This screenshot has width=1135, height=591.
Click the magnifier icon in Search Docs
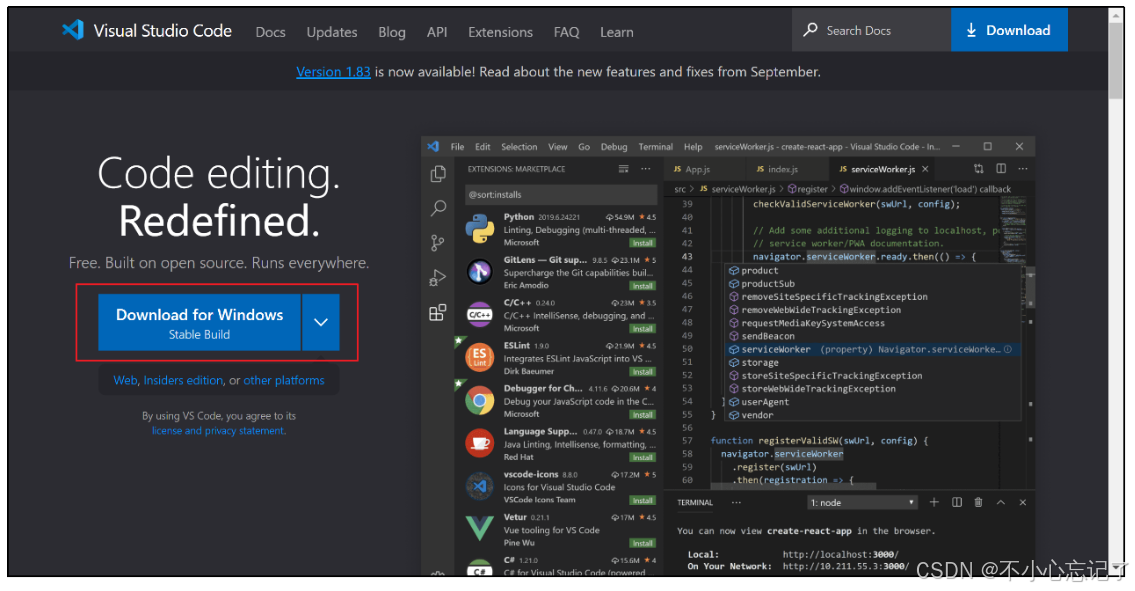[810, 30]
